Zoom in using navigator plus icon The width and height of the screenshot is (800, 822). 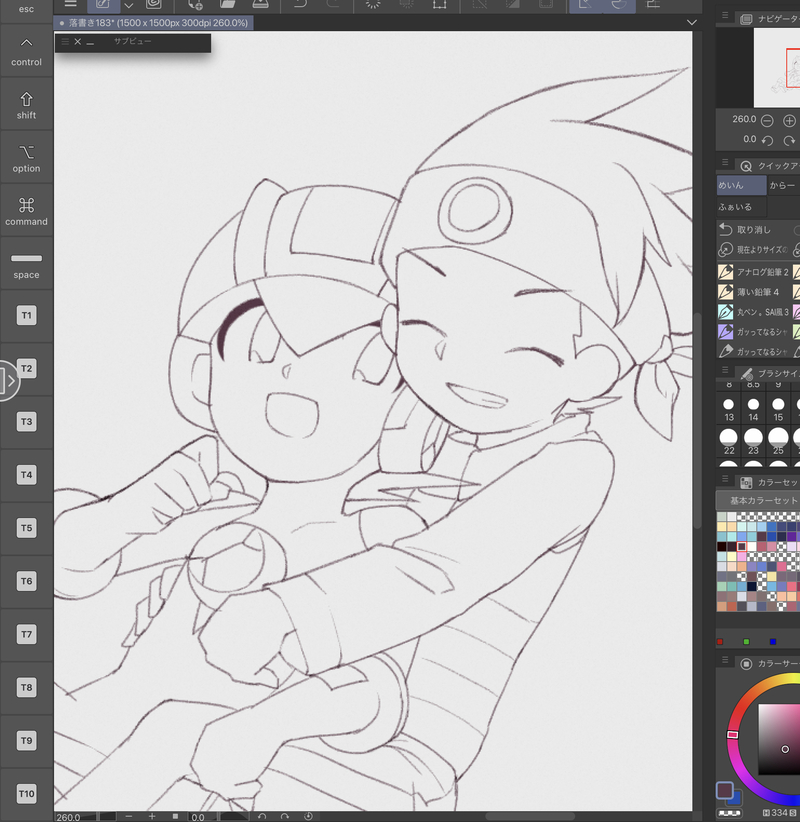[789, 121]
